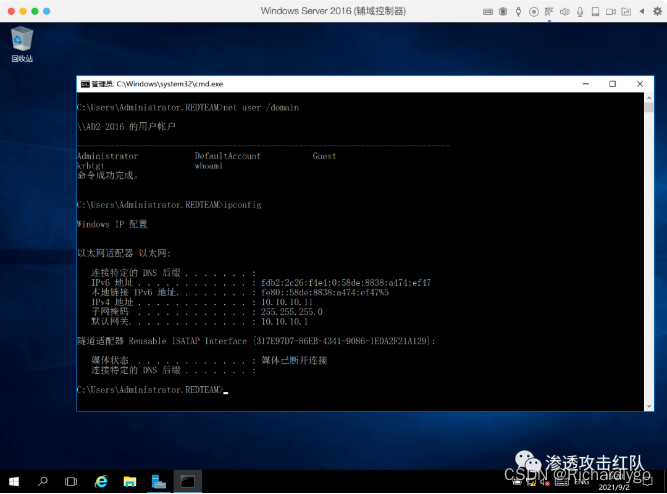Screen dimensions: 667x494
Task: Click the 'Reusable ISATAP Interface' line
Action: point(256,341)
